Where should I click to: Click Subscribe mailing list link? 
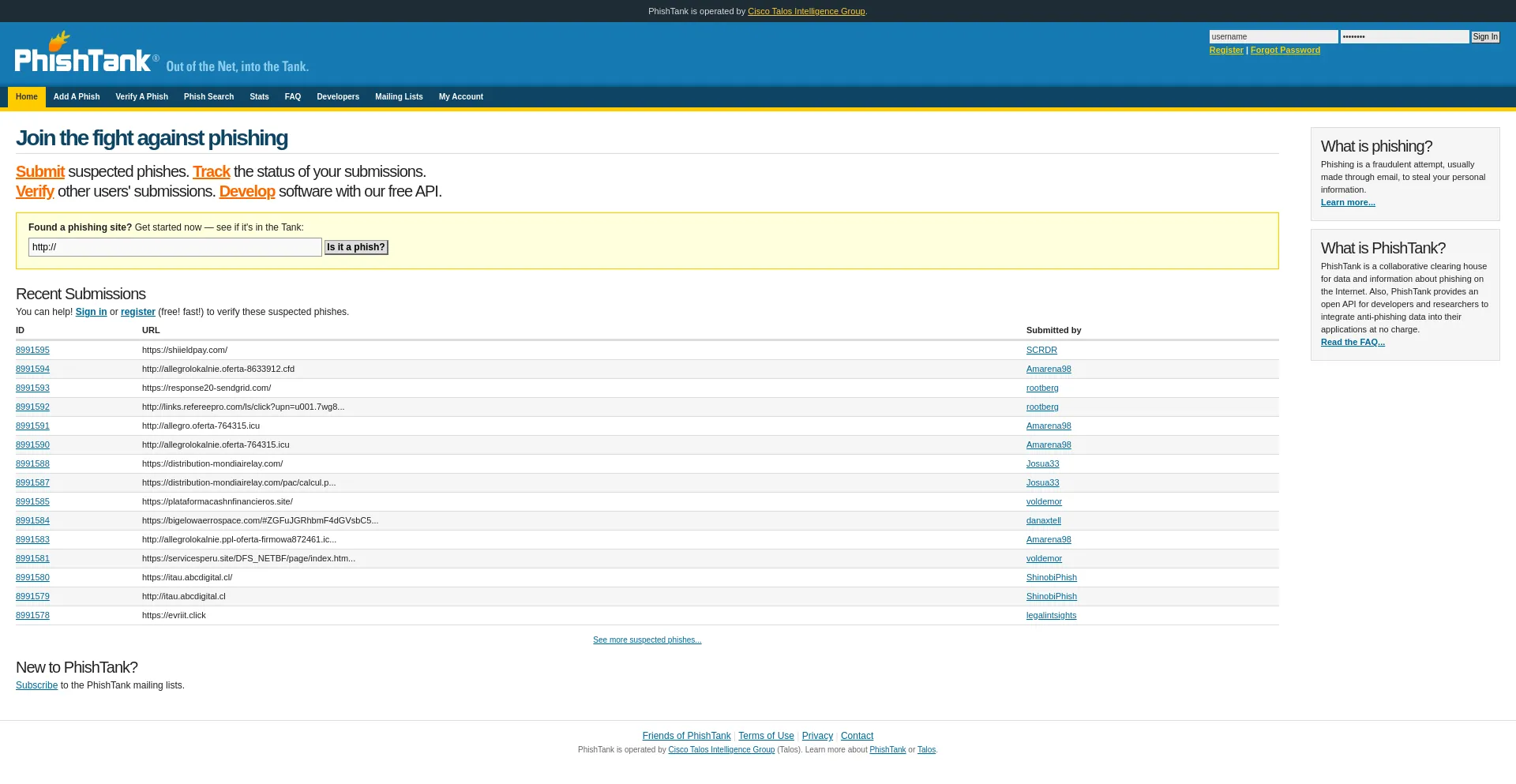(36, 685)
